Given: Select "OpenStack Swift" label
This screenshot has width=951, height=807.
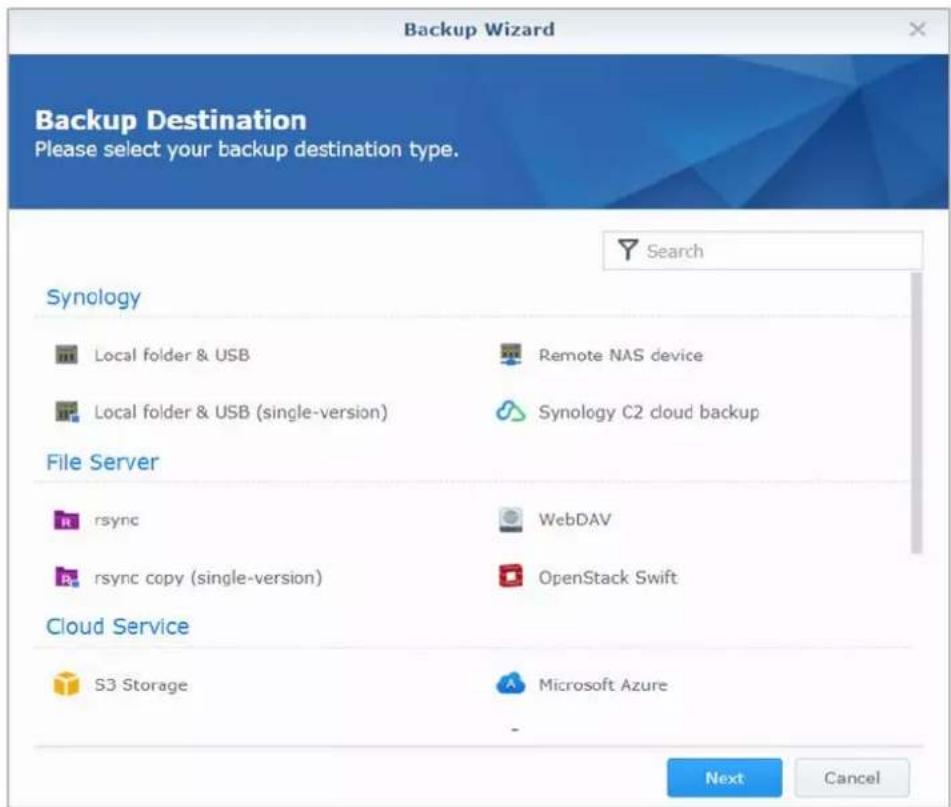Looking at the screenshot, I should click(608, 577).
